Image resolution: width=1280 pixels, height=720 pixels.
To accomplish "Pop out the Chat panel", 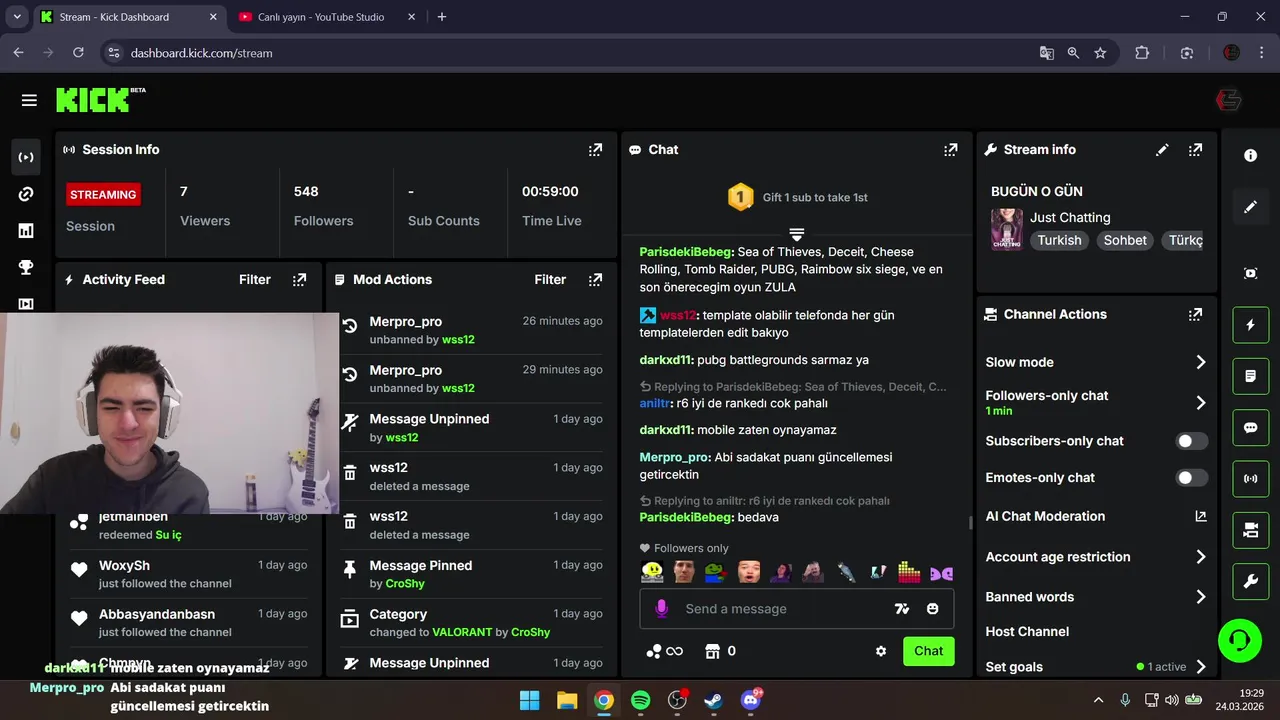I will click(x=950, y=150).
